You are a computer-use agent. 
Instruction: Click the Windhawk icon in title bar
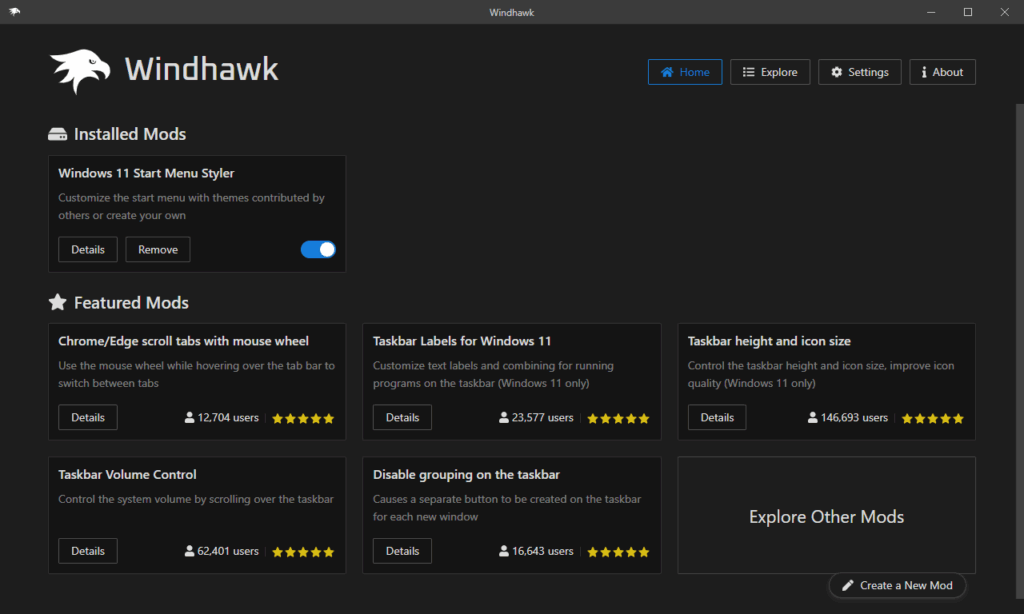(14, 12)
